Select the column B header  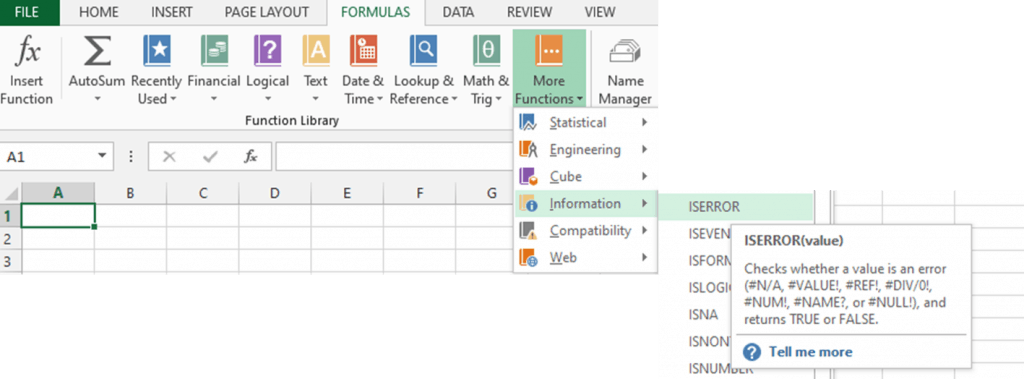click(x=131, y=193)
